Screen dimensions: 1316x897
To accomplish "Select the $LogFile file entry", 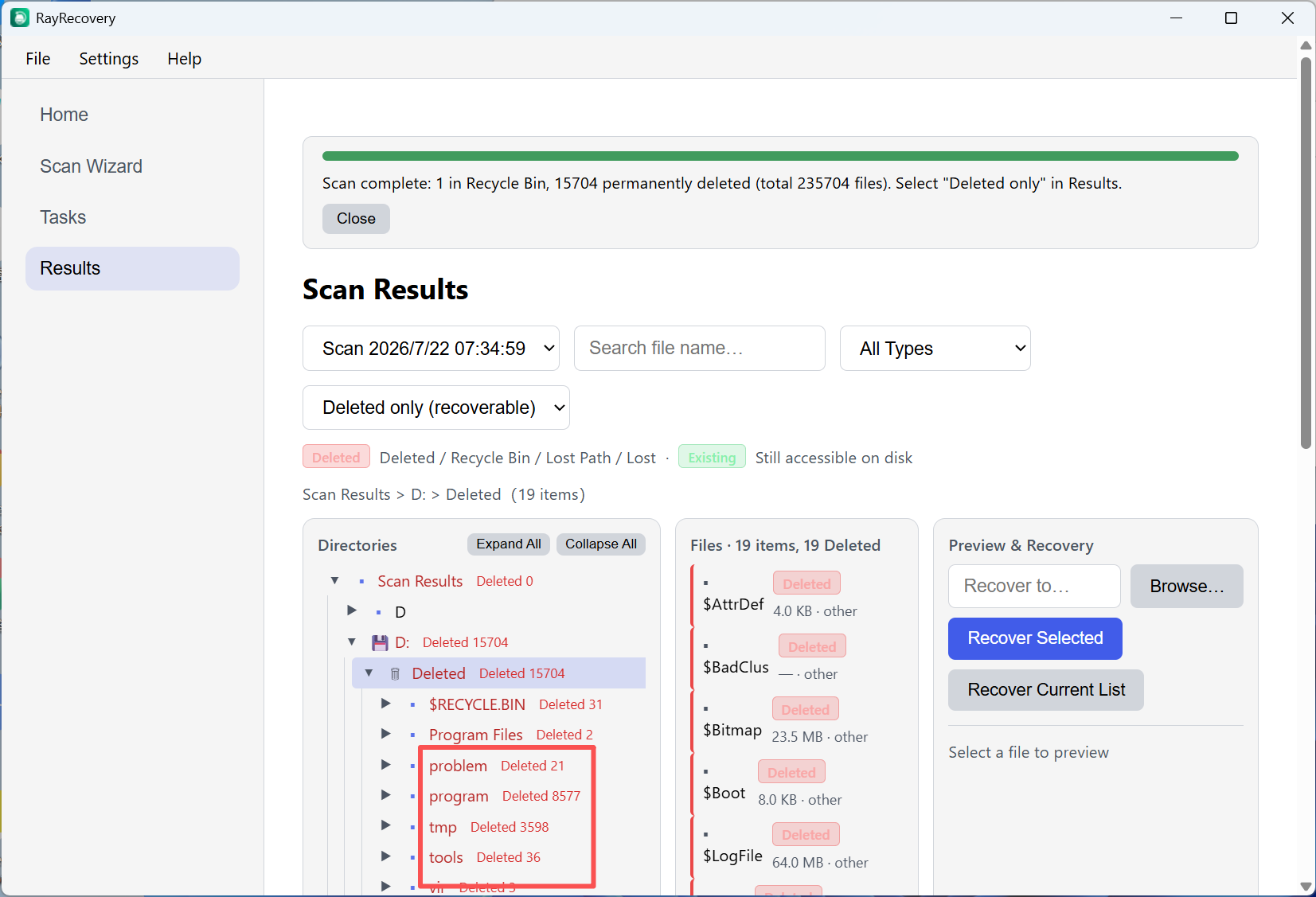I will (797, 847).
